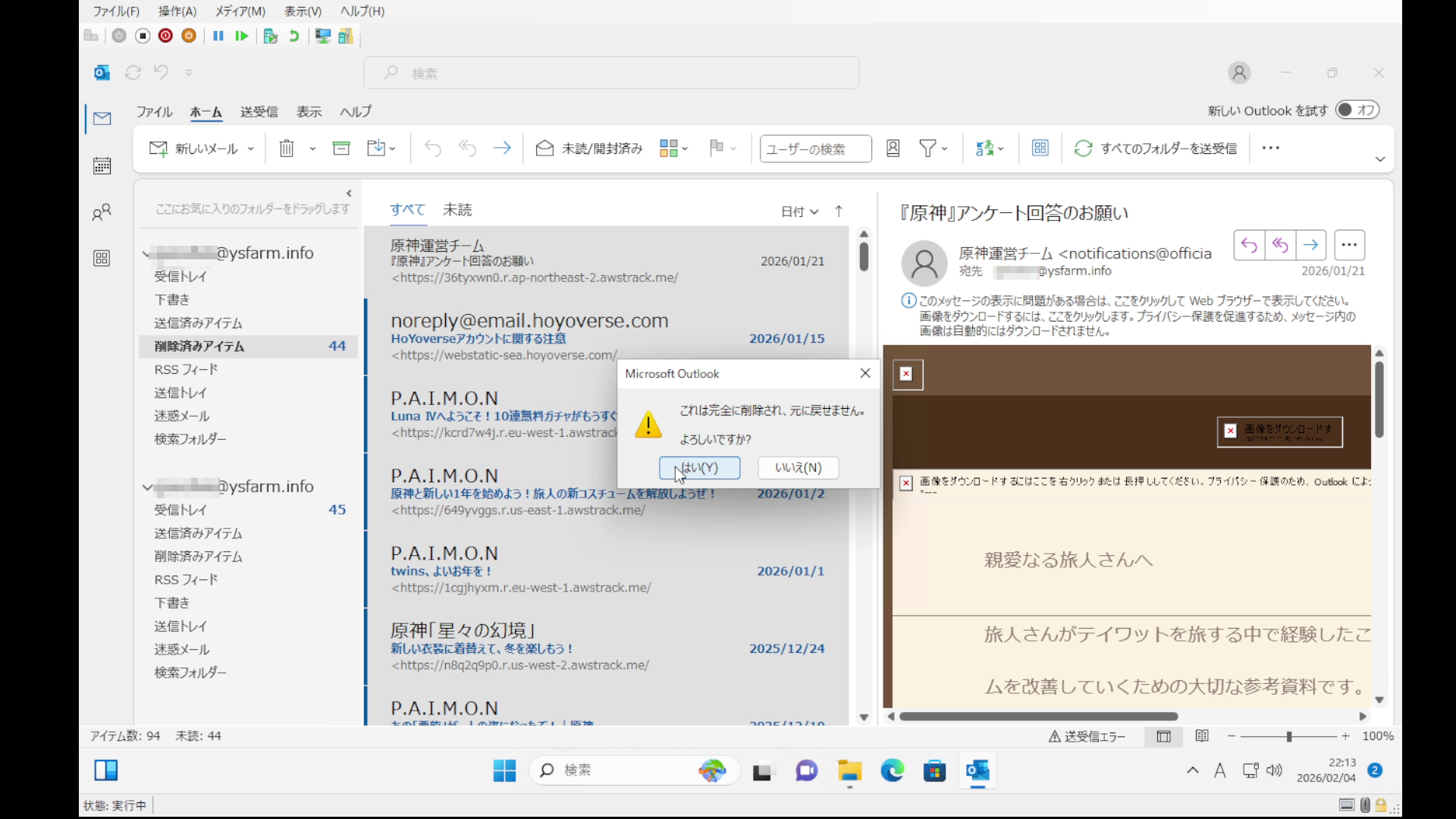Screen dimensions: 1456x819
Task: Confirm deletion with はい(Y) button
Action: coord(699,468)
